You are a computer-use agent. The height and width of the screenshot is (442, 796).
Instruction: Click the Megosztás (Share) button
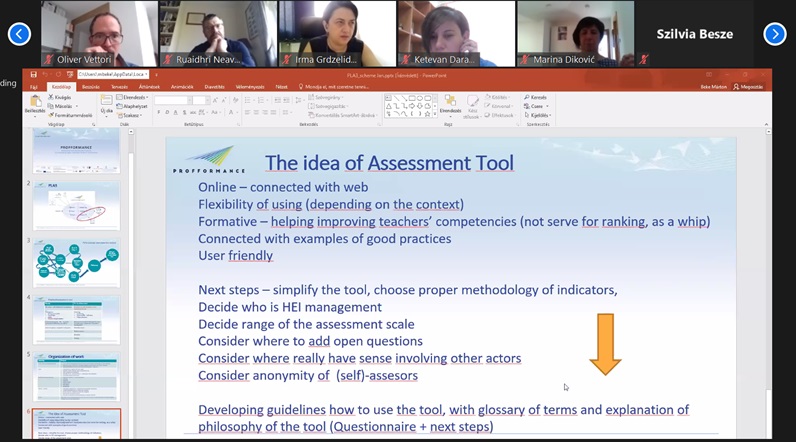(x=748, y=87)
